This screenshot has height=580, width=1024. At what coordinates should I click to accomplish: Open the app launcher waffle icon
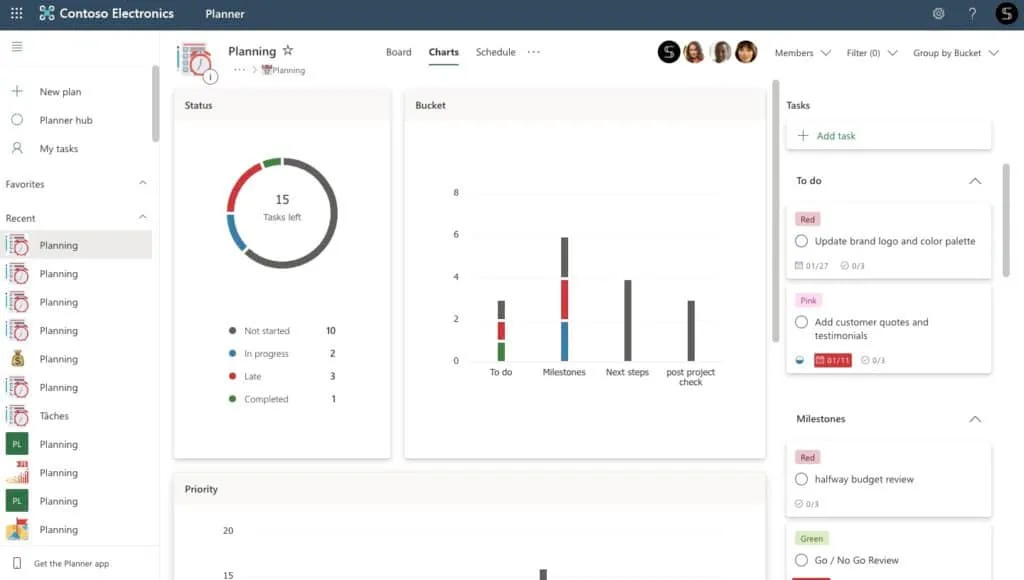click(x=15, y=13)
